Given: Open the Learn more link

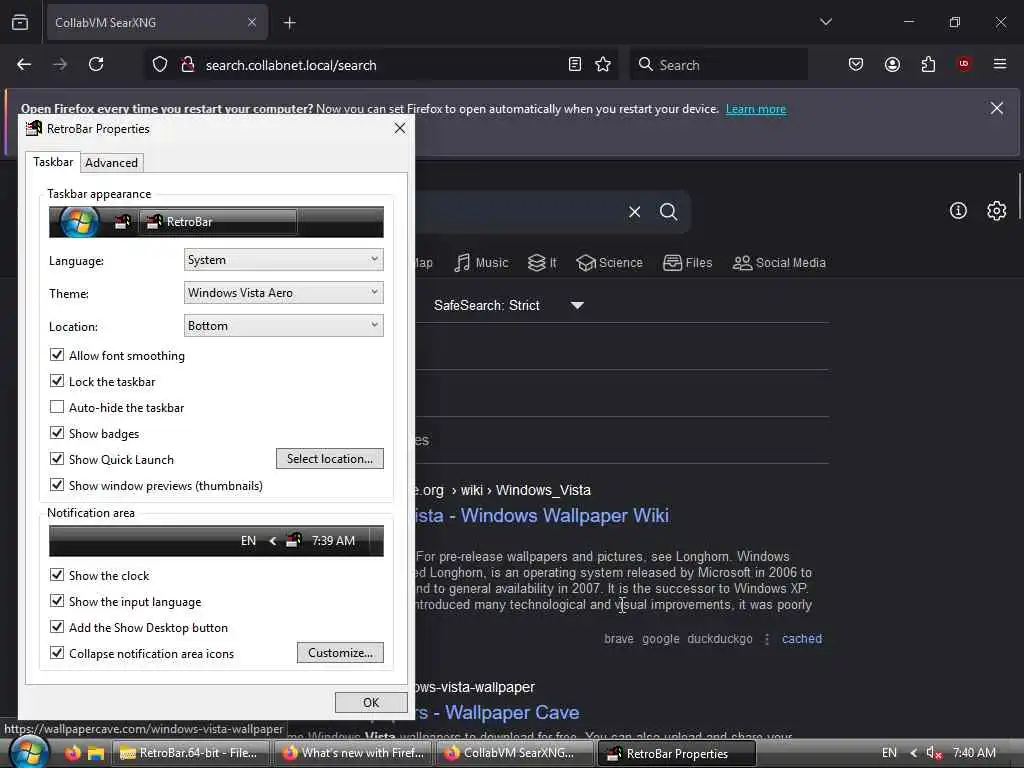Looking at the screenshot, I should pos(756,109).
